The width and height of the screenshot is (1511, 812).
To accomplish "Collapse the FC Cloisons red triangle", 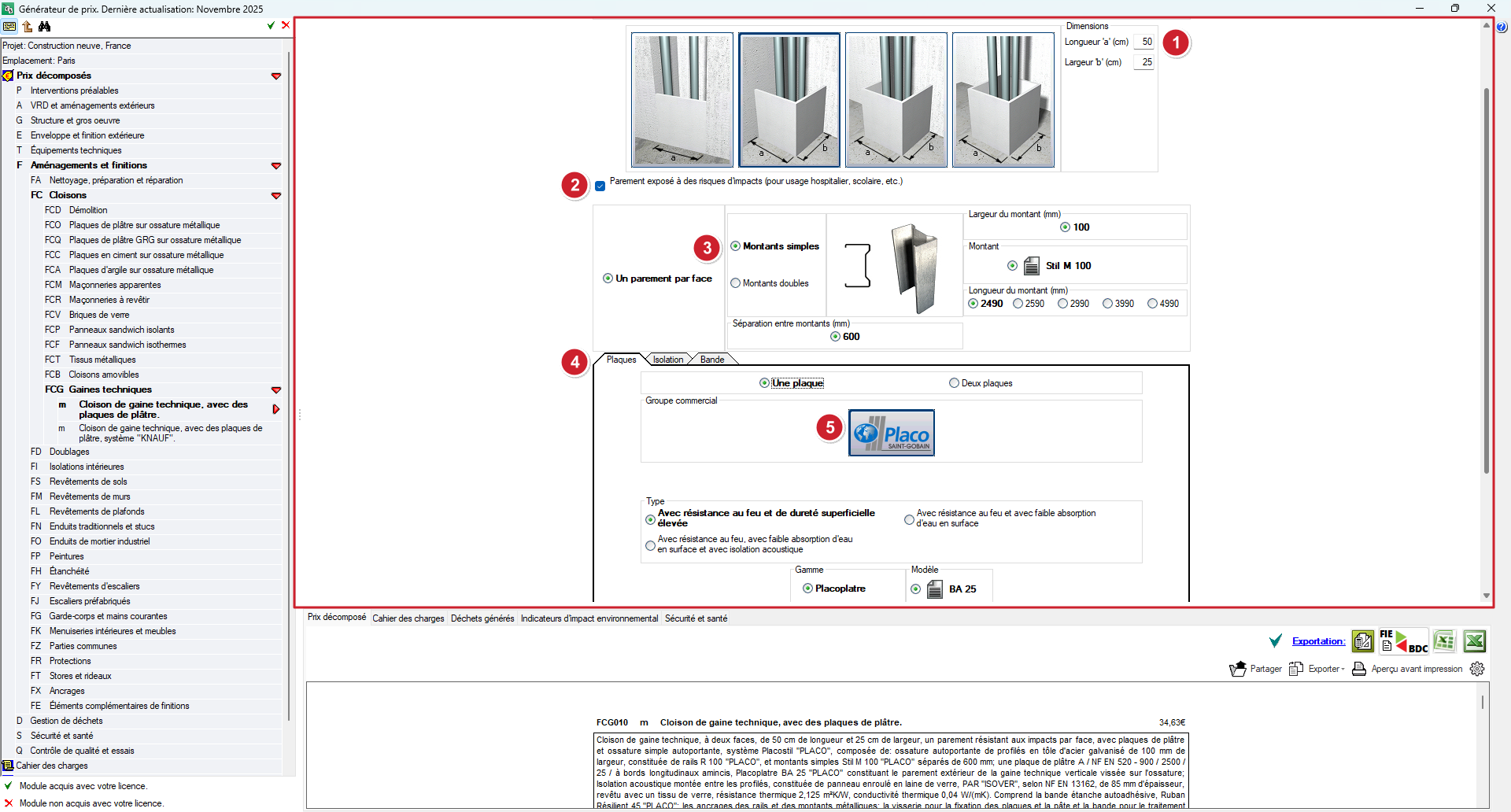I will pyautogui.click(x=276, y=196).
